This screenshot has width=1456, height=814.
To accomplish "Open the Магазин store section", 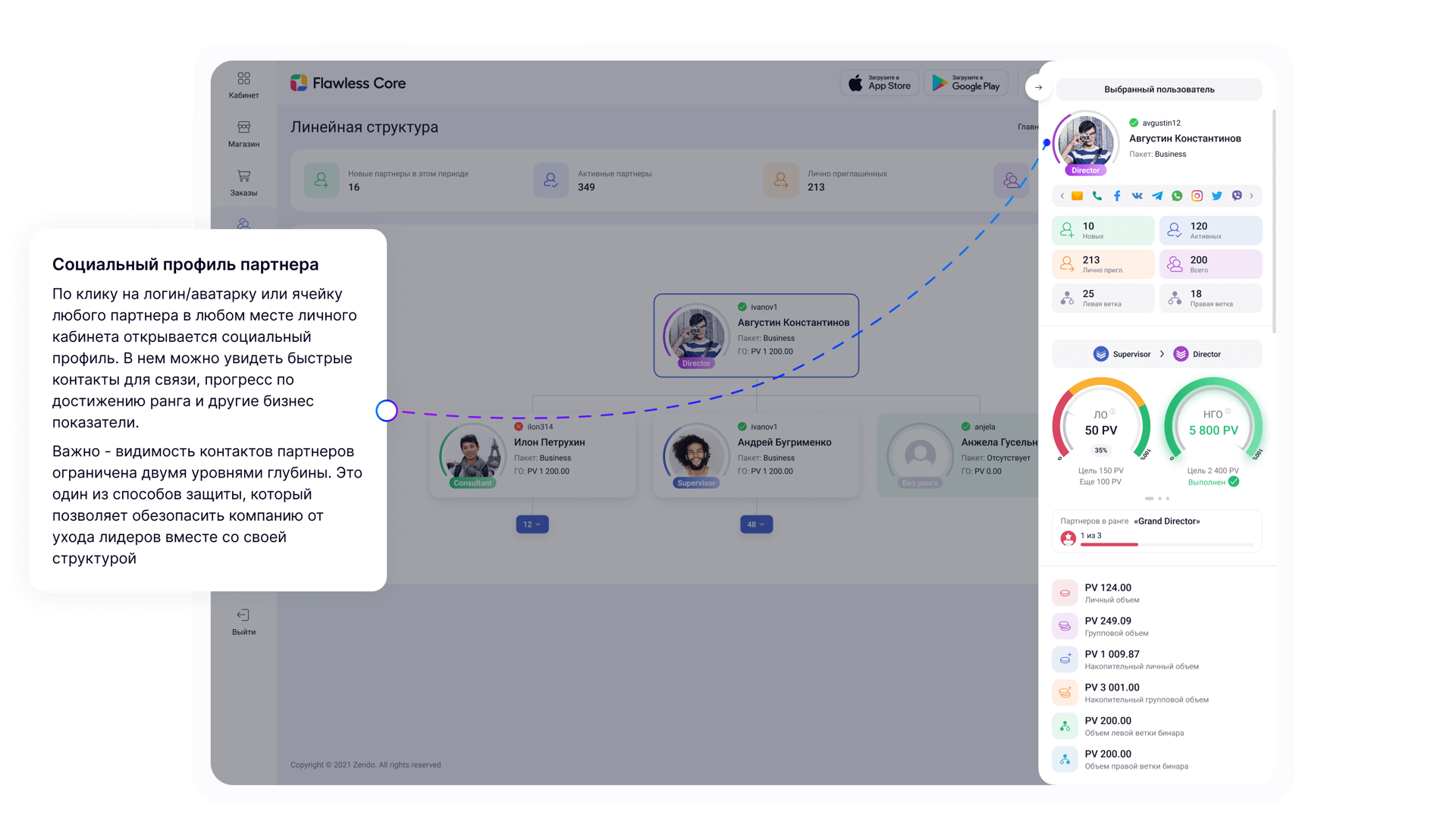I will [x=243, y=133].
